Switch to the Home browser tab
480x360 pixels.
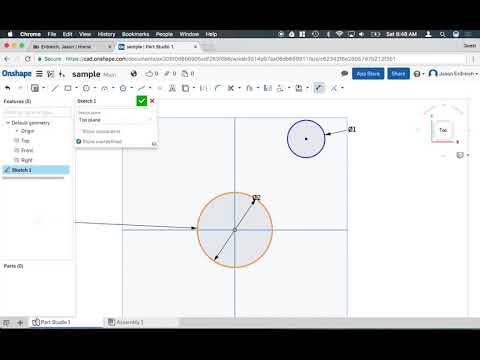click(72, 47)
